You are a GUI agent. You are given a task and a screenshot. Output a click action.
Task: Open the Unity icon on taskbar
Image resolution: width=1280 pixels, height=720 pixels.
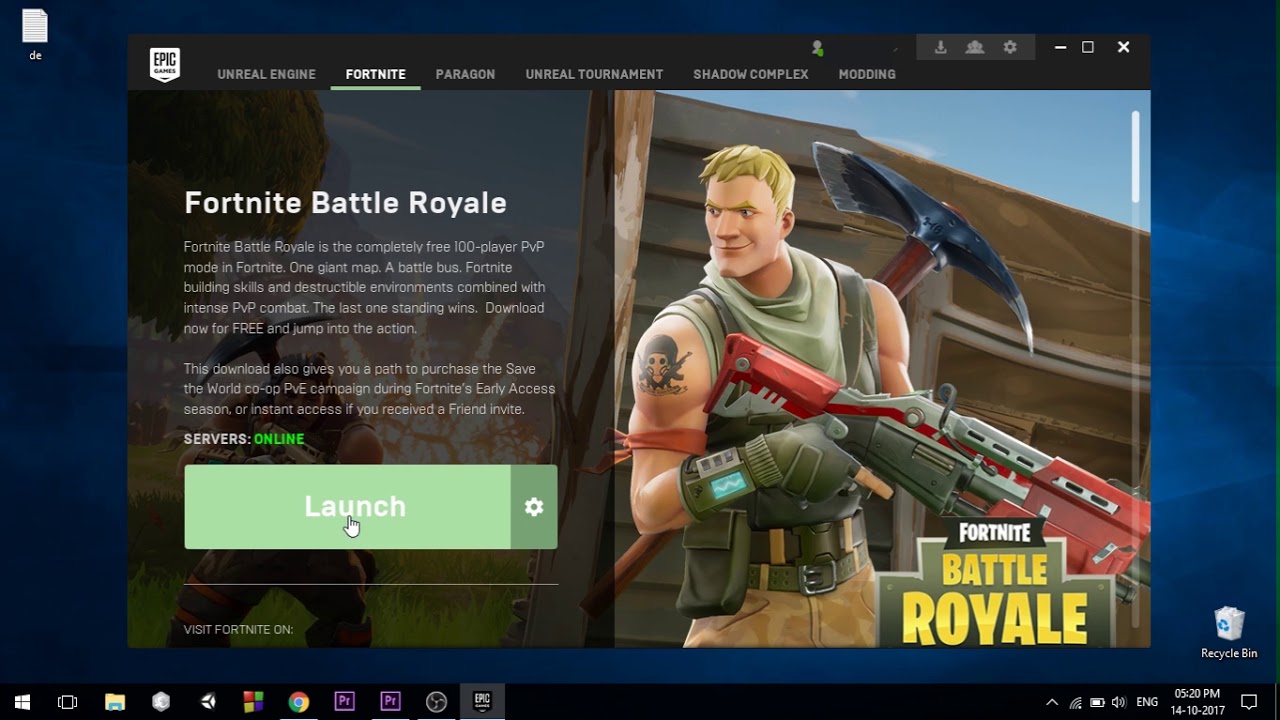[207, 702]
